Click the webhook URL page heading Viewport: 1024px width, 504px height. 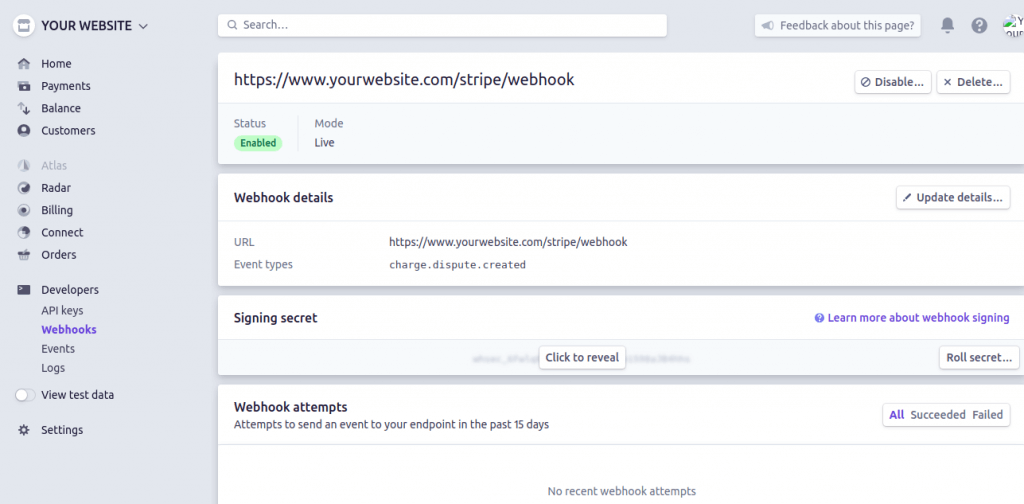(404, 80)
